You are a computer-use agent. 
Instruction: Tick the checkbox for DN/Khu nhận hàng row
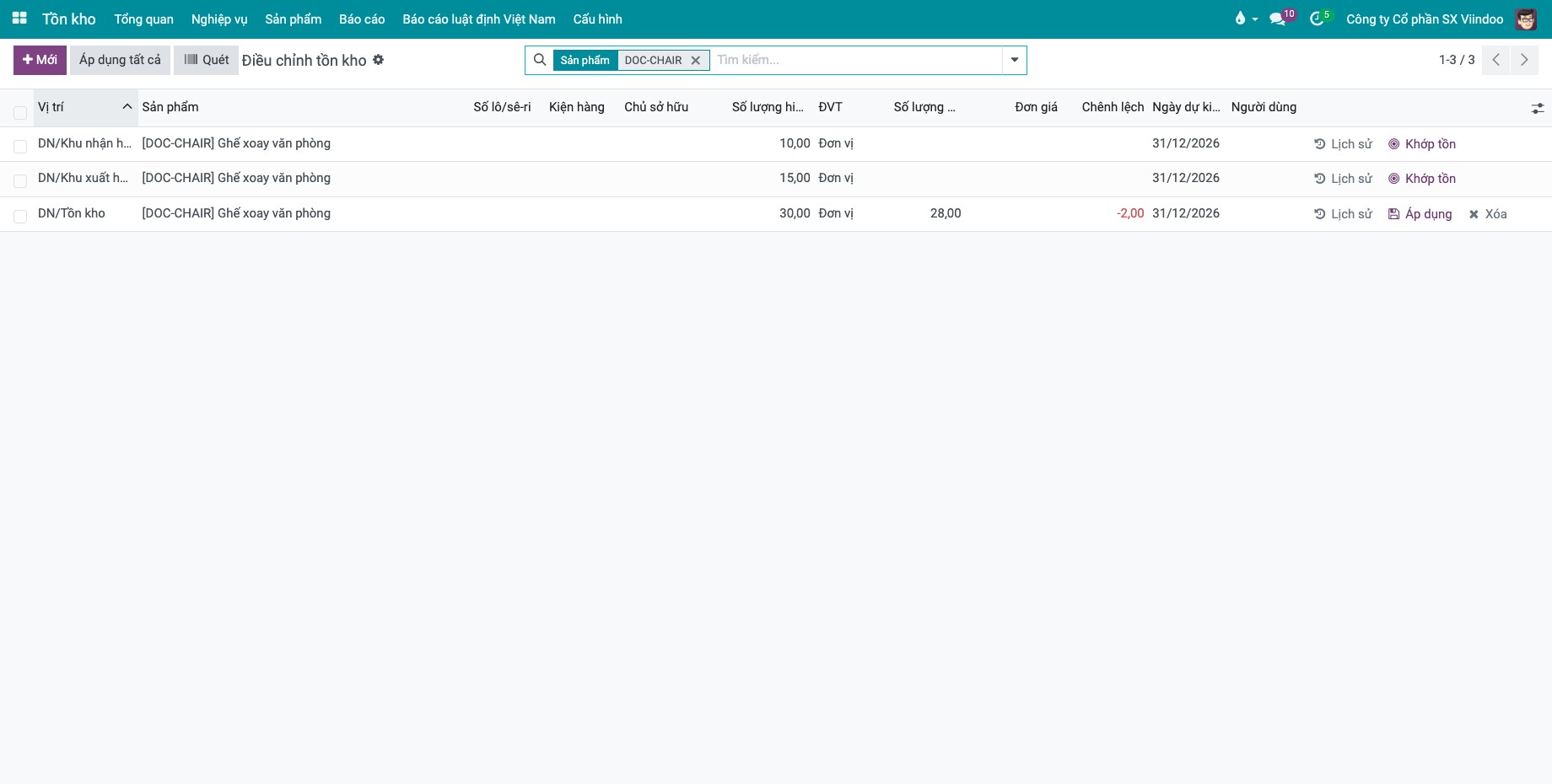coord(20,147)
